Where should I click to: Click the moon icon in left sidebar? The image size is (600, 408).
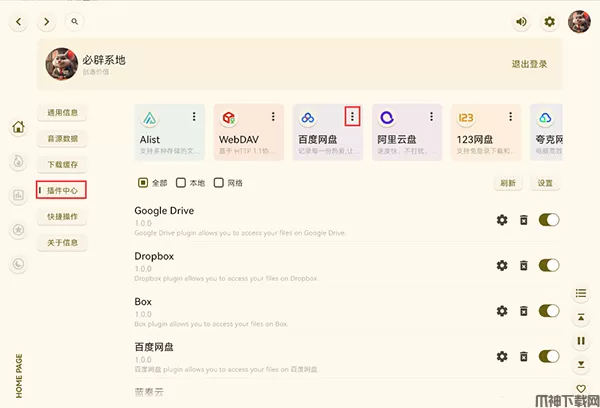point(18,264)
